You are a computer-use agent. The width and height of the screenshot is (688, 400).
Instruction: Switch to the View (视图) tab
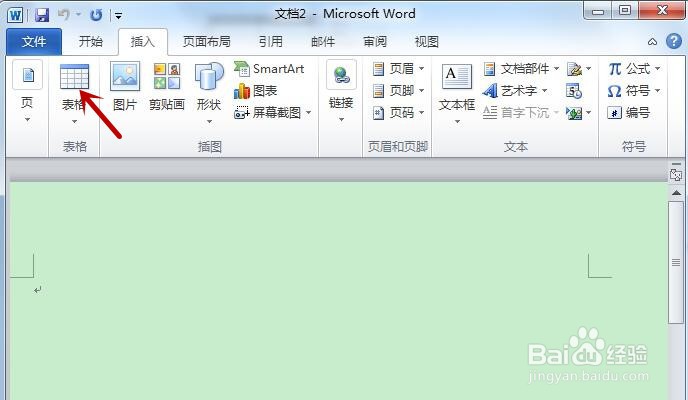[426, 42]
